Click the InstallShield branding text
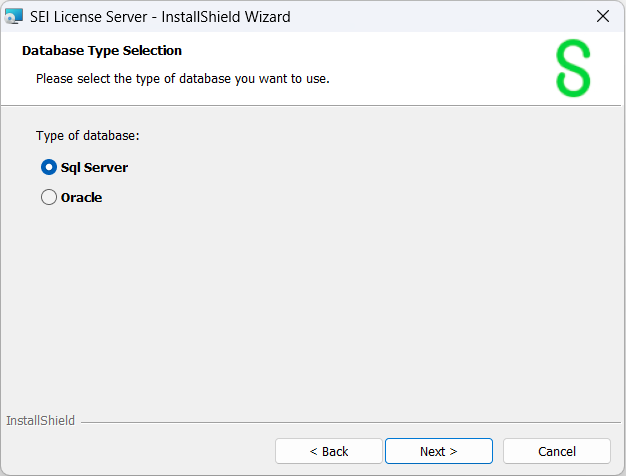Image resolution: width=626 pixels, height=476 pixels. pyautogui.click(x=40, y=421)
